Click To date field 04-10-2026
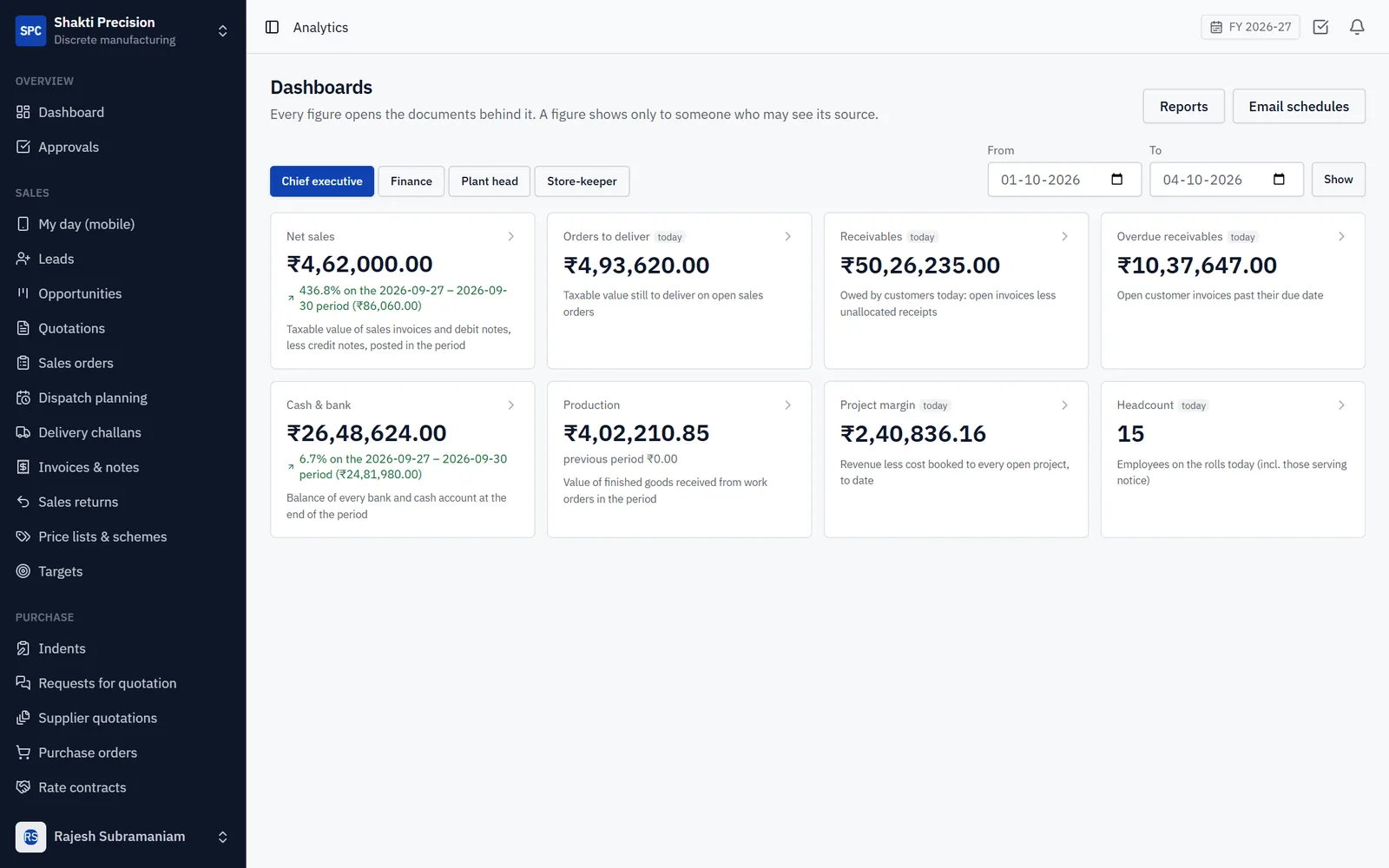 pyautogui.click(x=1227, y=180)
